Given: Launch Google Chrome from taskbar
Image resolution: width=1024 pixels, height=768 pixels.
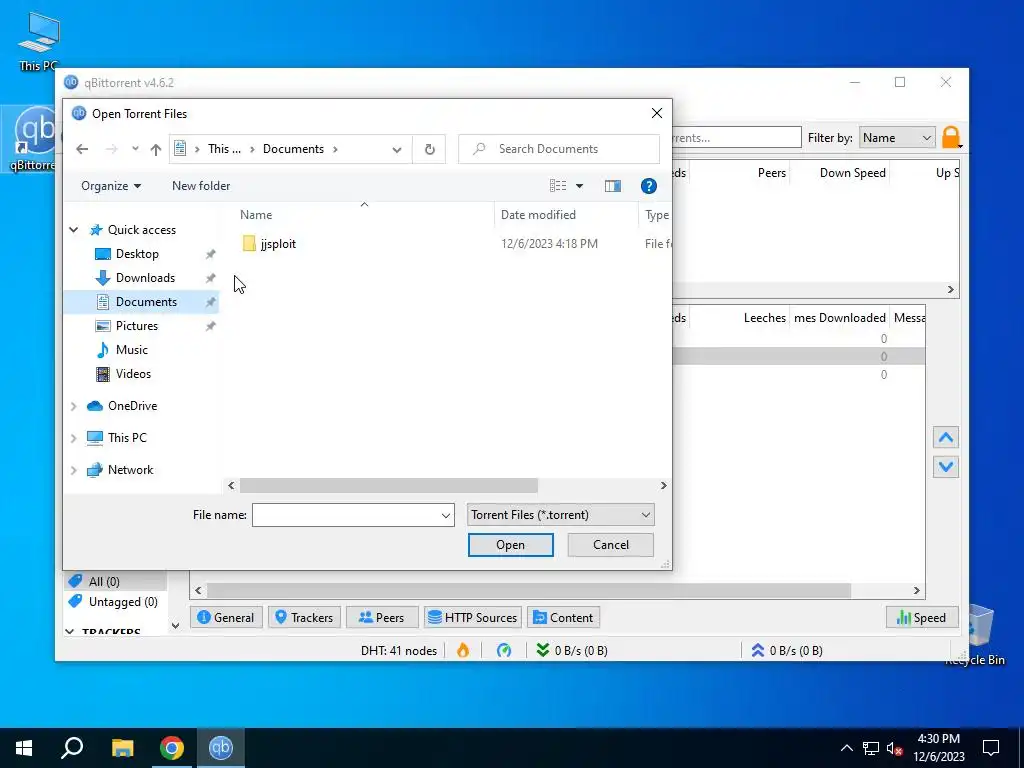Looking at the screenshot, I should click(x=172, y=748).
